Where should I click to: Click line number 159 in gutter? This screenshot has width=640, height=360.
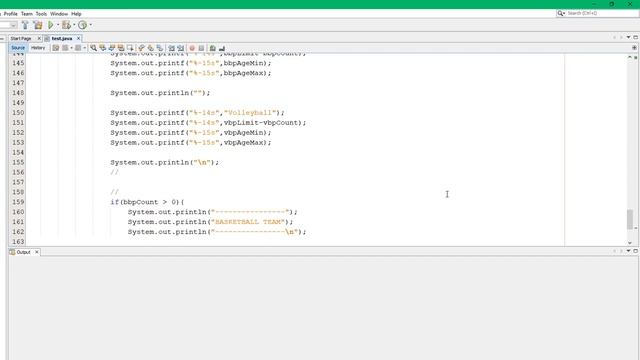(18, 202)
